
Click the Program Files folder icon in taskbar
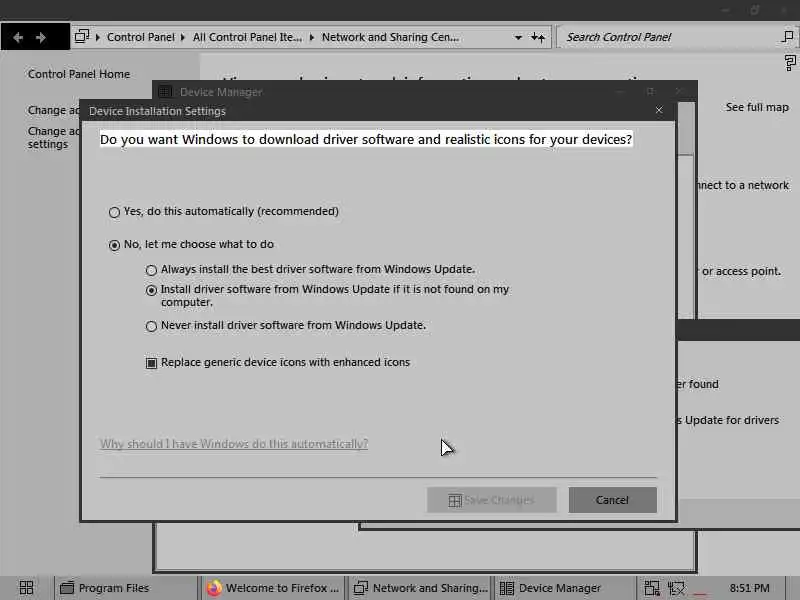(67, 588)
